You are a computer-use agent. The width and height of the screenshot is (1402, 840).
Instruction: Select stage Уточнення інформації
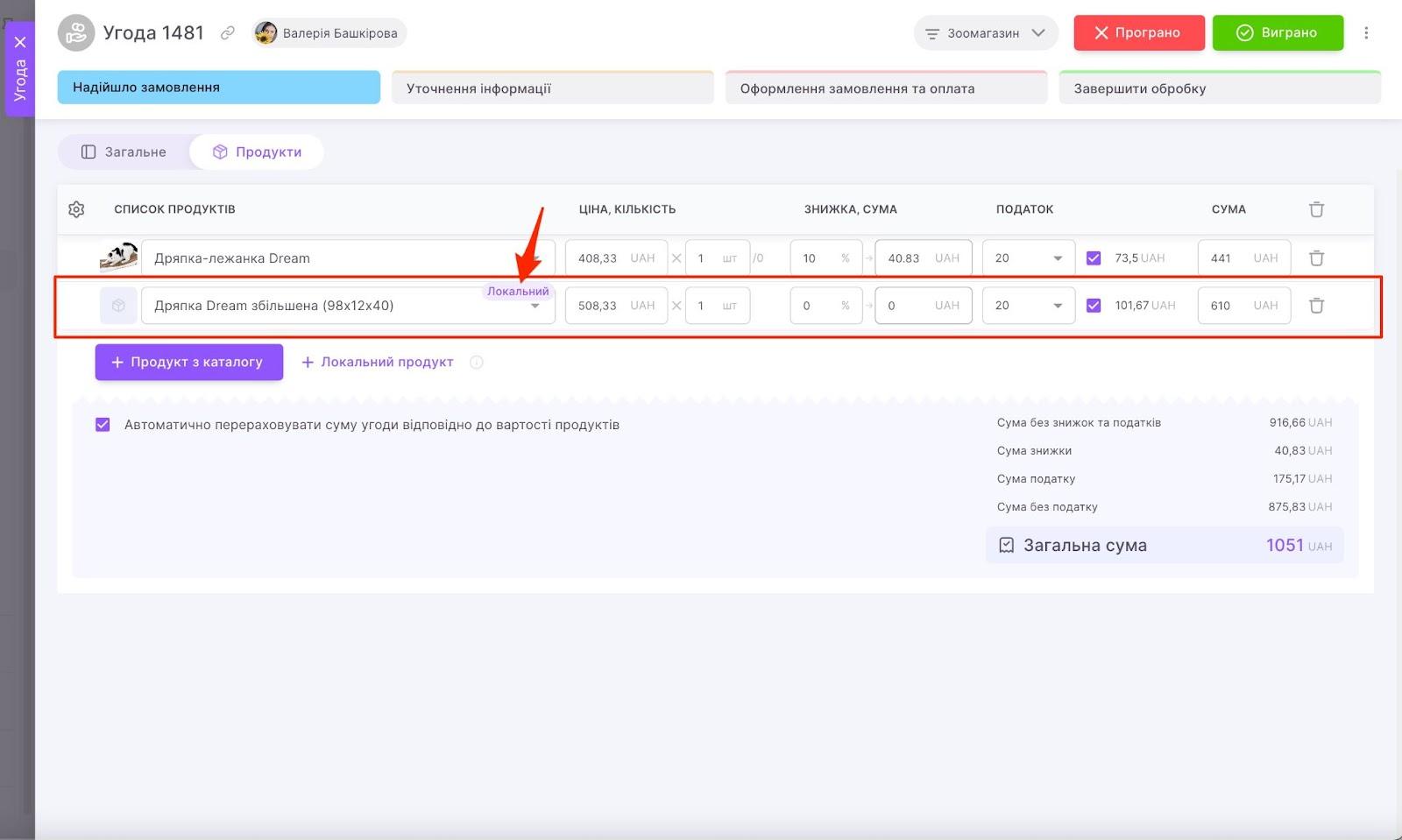tap(553, 88)
